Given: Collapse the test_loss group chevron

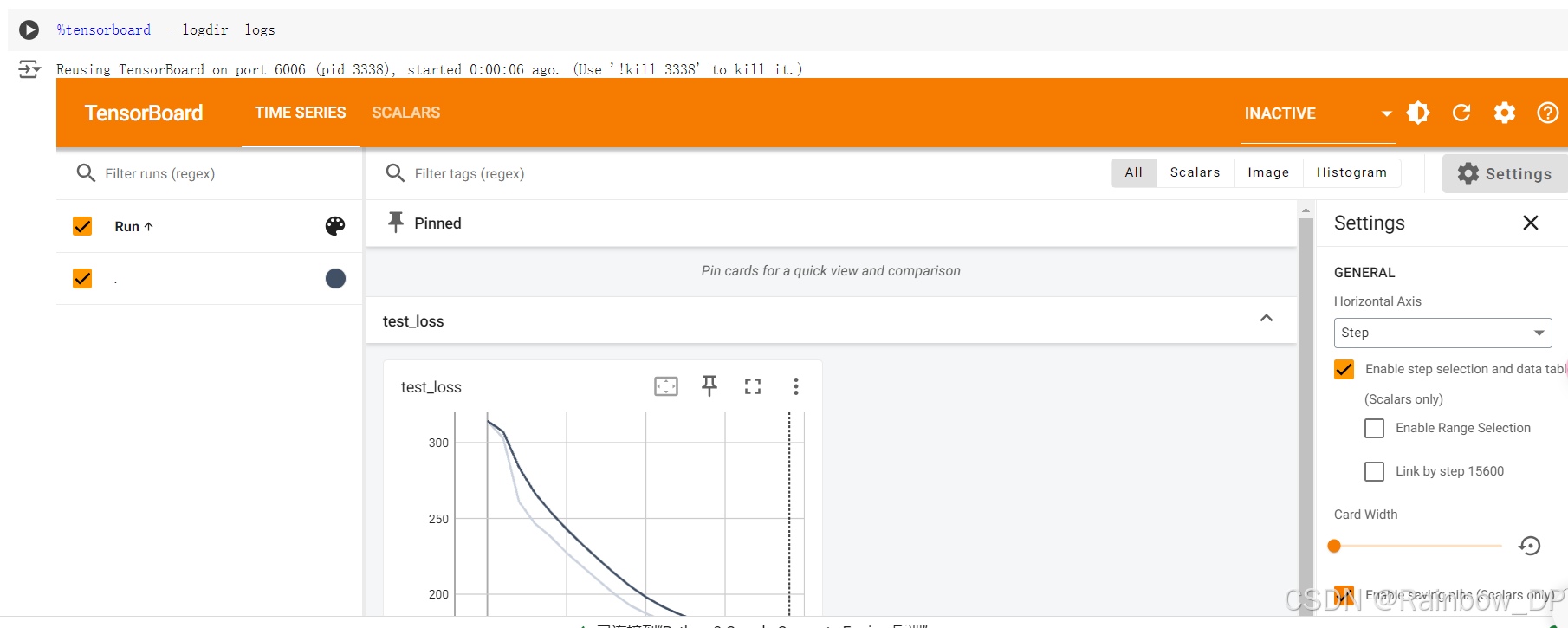Looking at the screenshot, I should (x=1267, y=319).
